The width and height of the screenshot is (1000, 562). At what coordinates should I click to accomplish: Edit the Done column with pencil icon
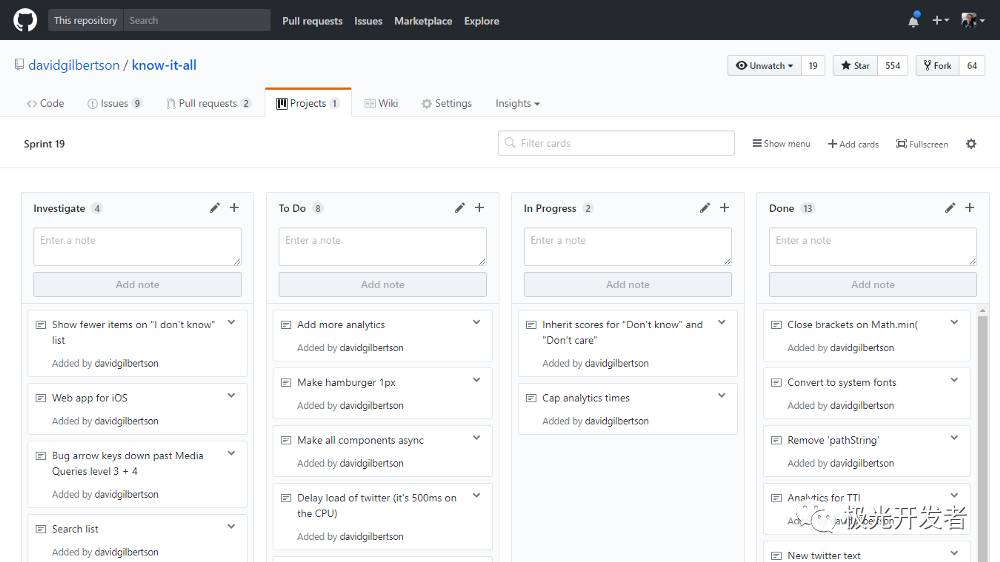pos(950,208)
